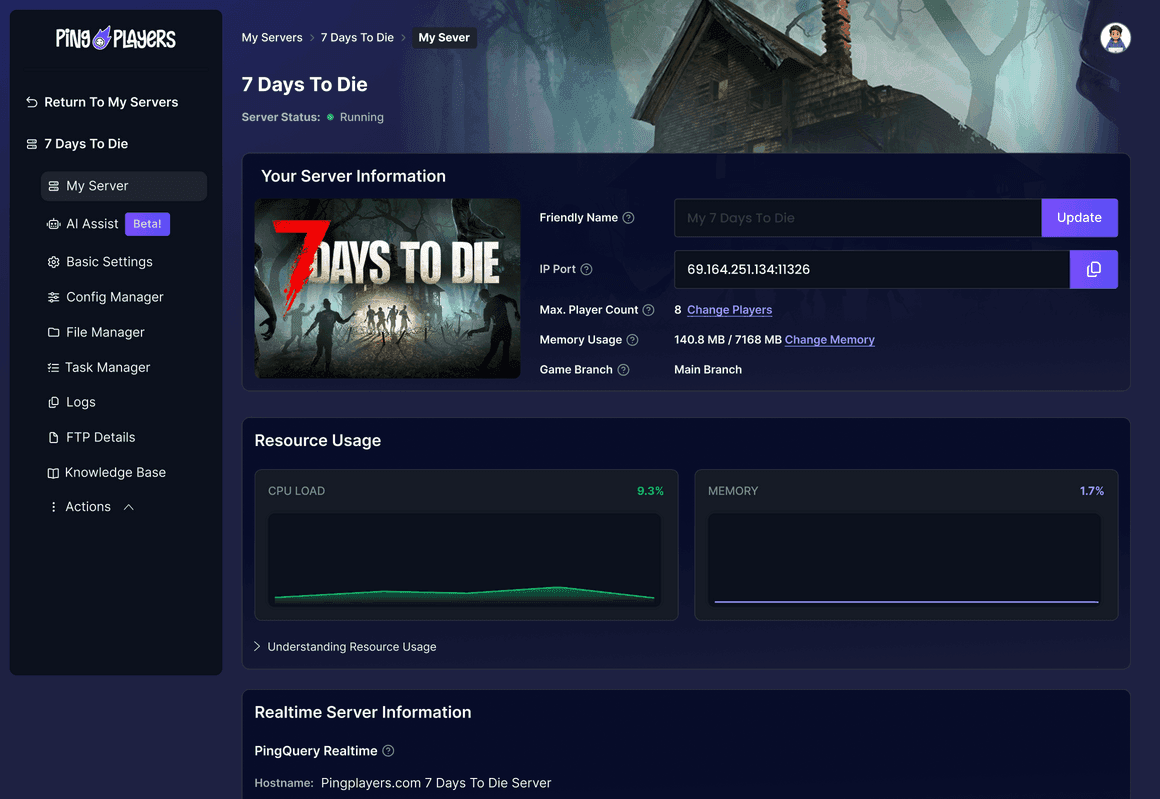
Task: Click the My Sever breadcrumb
Action: click(x=444, y=38)
